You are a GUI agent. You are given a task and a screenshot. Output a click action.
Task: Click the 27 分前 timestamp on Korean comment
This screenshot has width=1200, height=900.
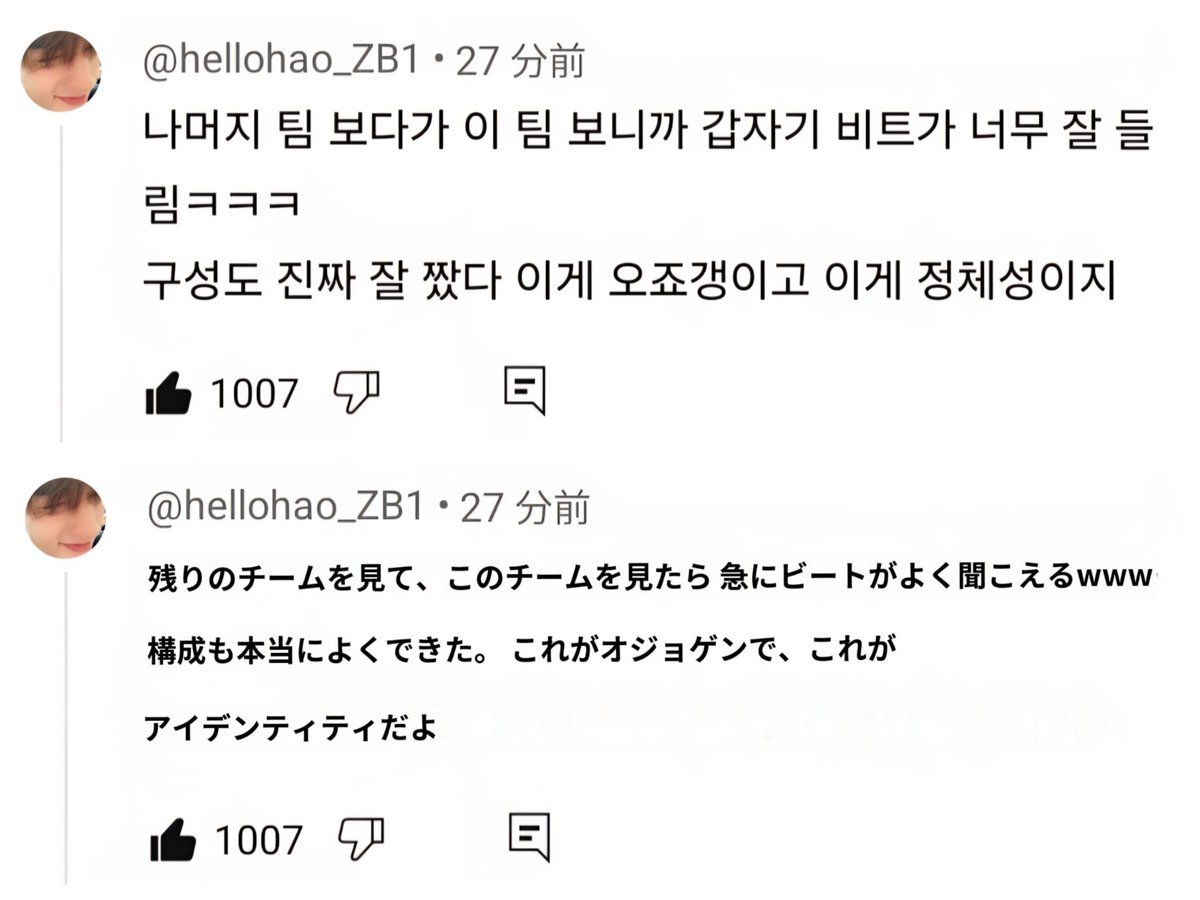(520, 63)
